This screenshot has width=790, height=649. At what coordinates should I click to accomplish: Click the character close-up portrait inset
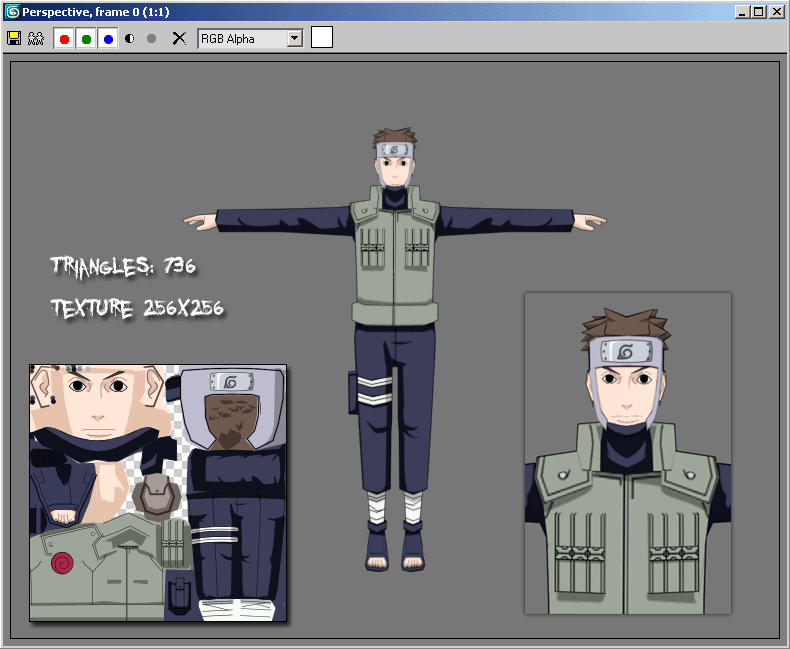point(628,453)
